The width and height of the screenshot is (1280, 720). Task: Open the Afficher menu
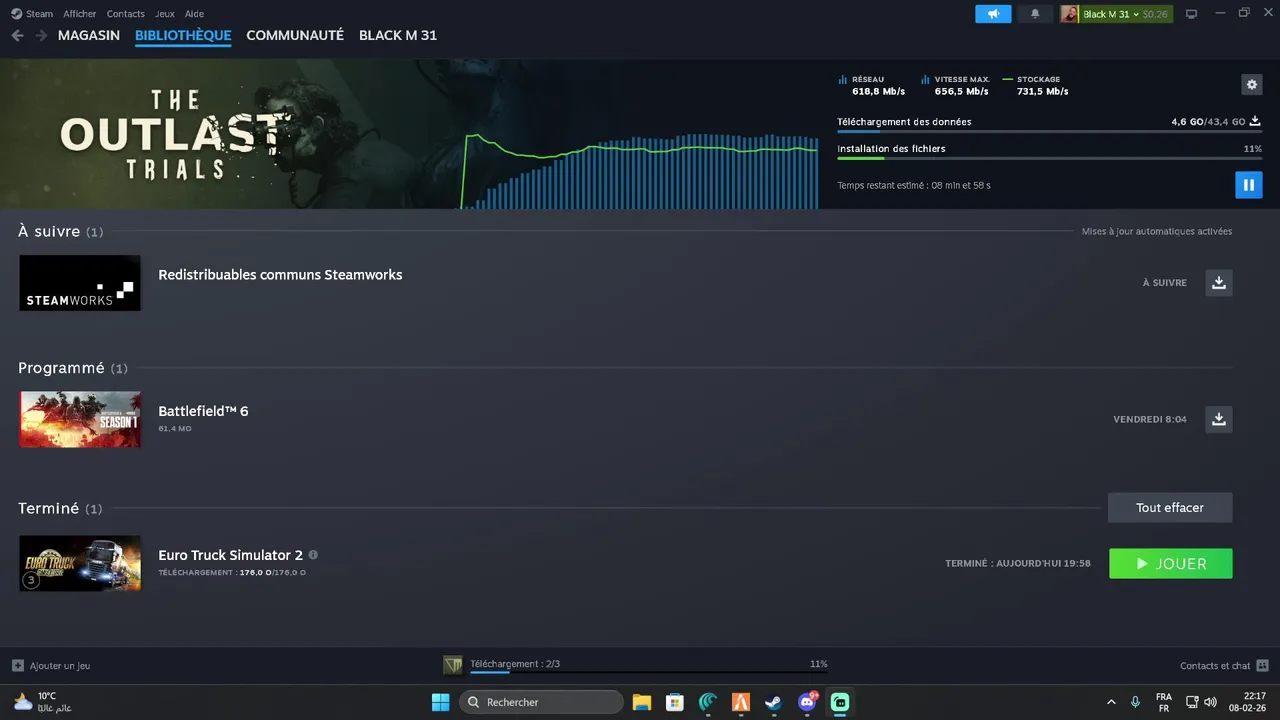pyautogui.click(x=80, y=14)
